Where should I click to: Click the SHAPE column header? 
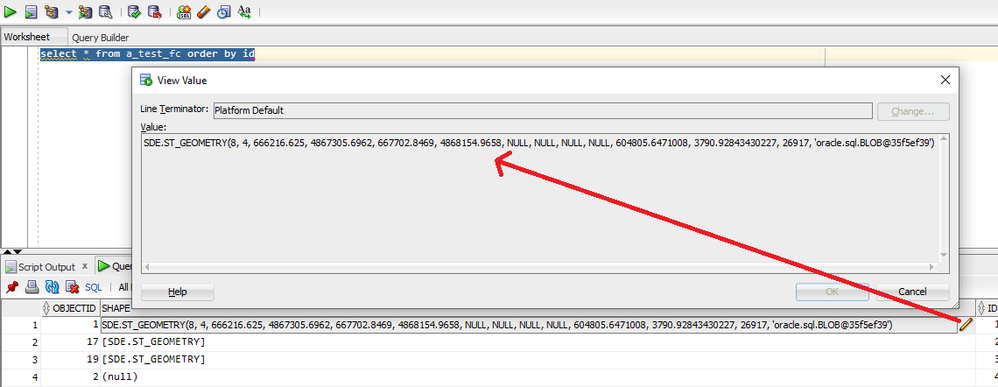tap(115, 308)
